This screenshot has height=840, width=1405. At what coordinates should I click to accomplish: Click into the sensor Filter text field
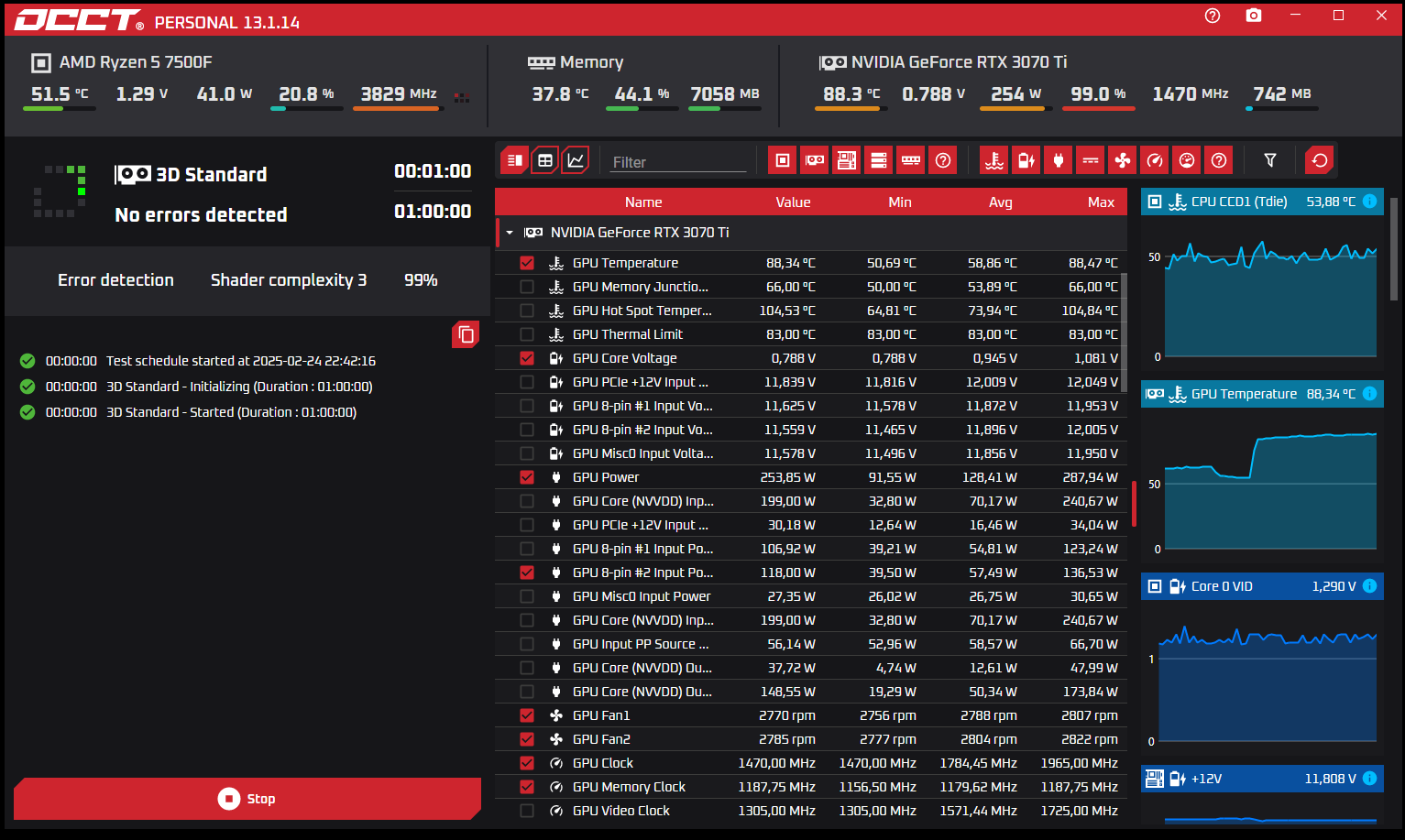click(678, 162)
